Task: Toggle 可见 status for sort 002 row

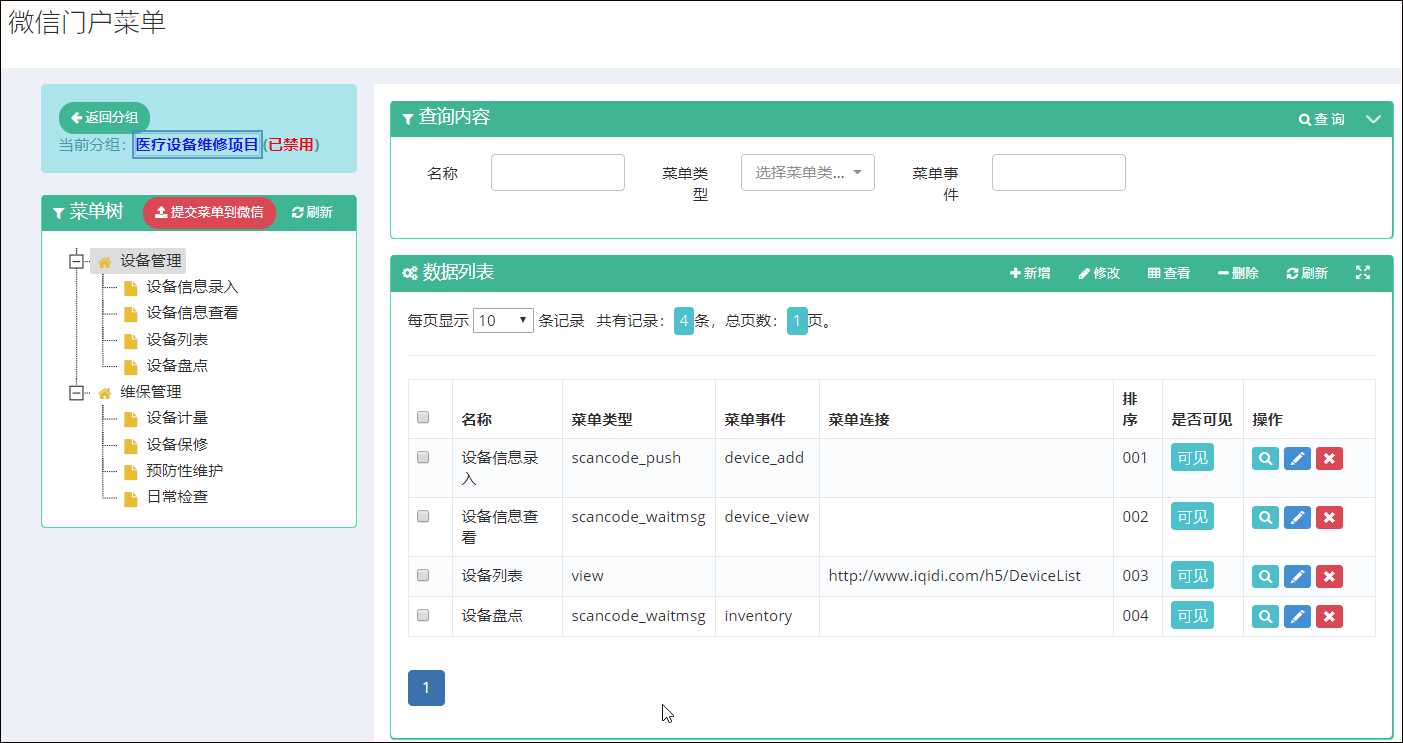Action: 1192,517
